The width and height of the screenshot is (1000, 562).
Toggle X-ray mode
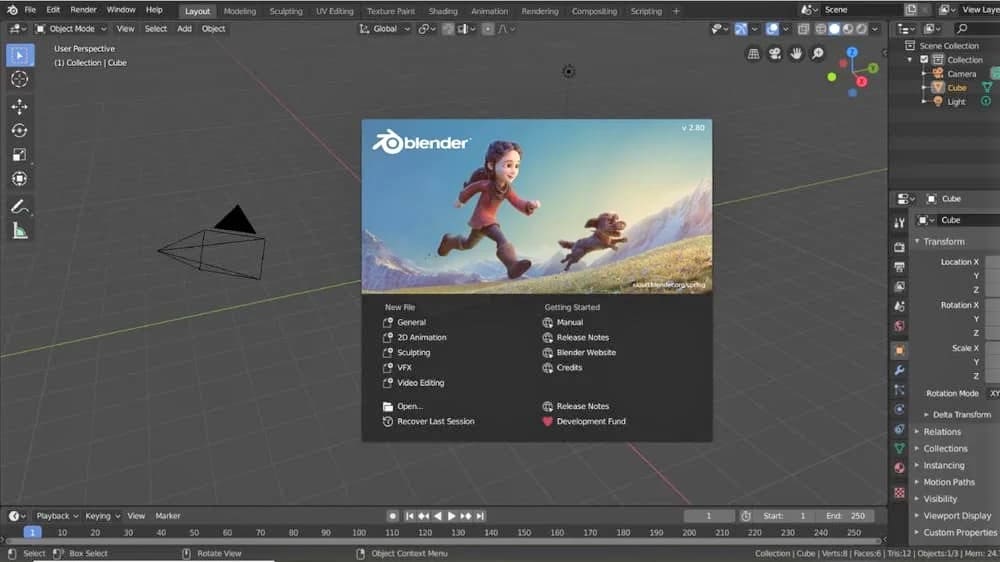[804, 29]
